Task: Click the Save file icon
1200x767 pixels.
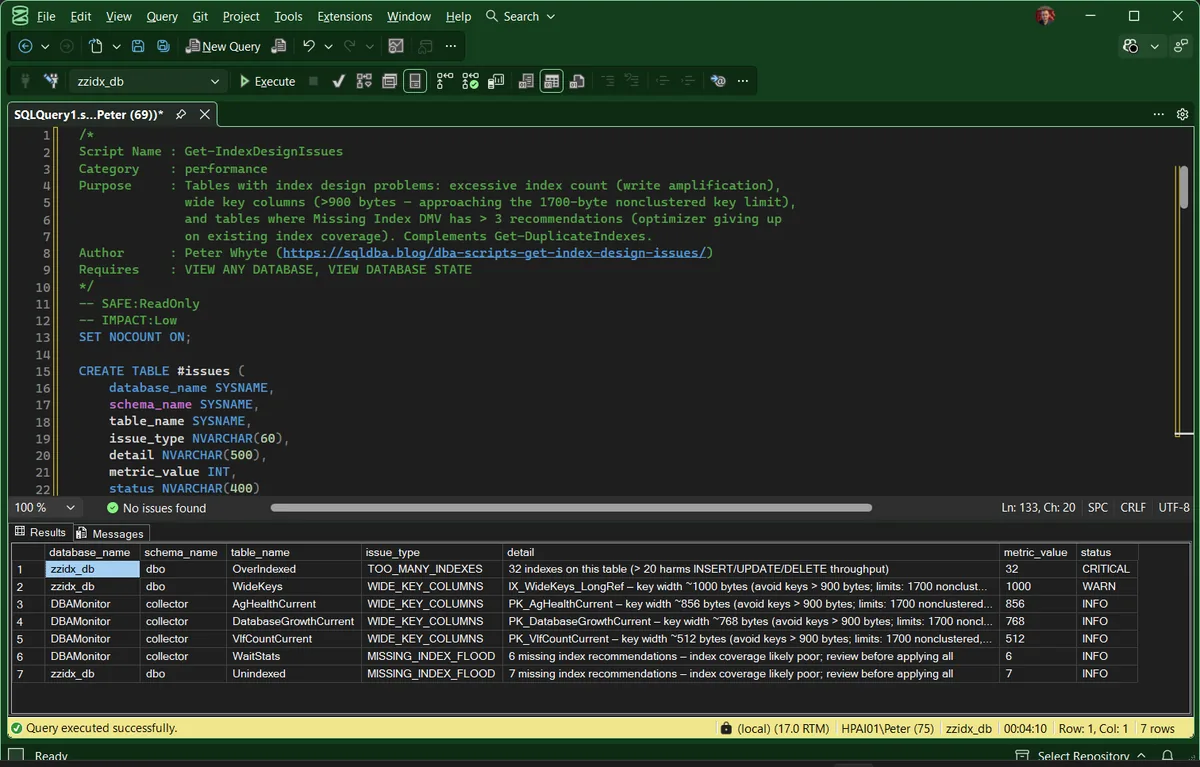Action: point(138,46)
